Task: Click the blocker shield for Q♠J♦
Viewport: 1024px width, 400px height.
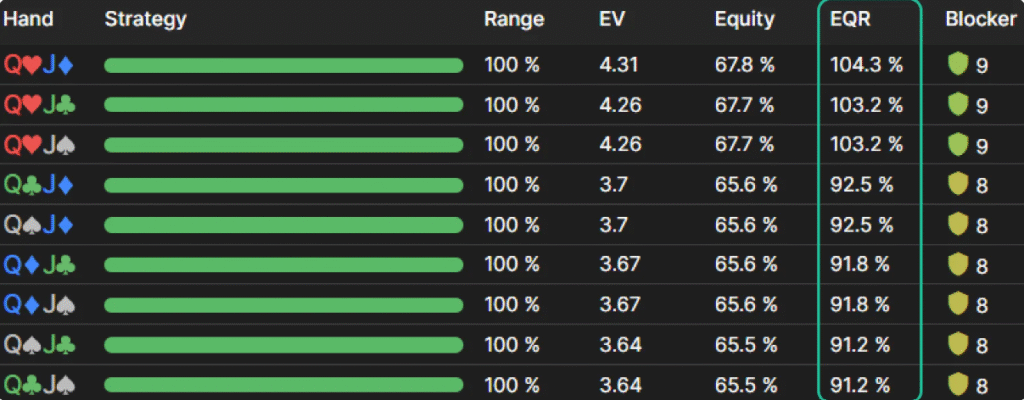Action: 957,225
